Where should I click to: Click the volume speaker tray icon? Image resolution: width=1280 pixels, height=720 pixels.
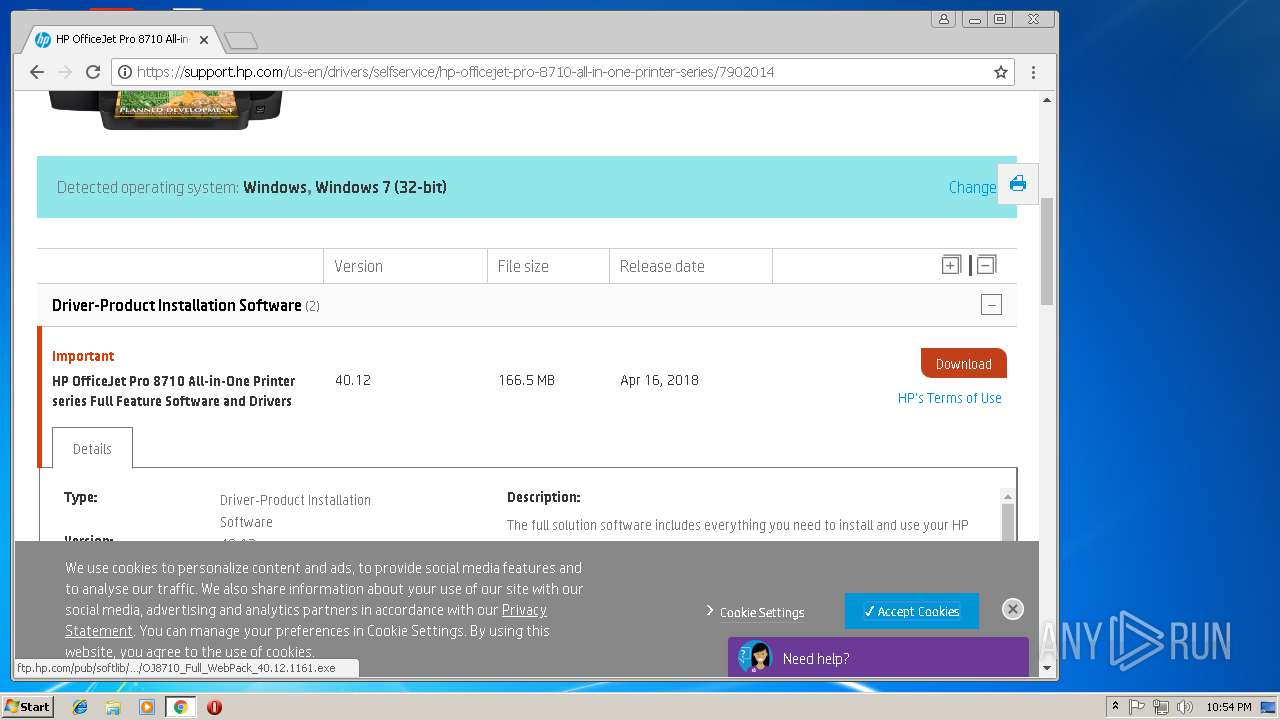click(1184, 707)
